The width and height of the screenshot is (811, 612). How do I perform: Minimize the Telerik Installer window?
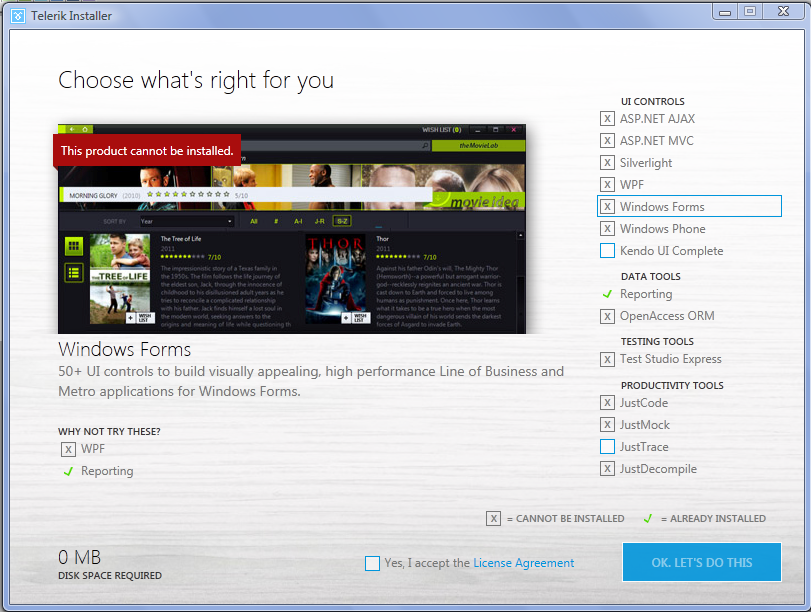[725, 11]
